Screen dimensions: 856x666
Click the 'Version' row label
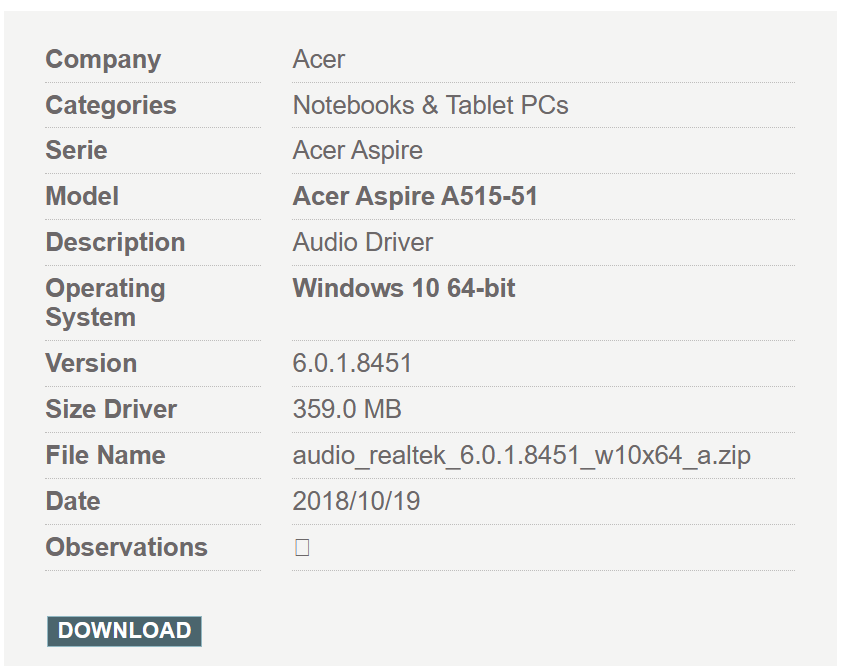click(x=91, y=364)
